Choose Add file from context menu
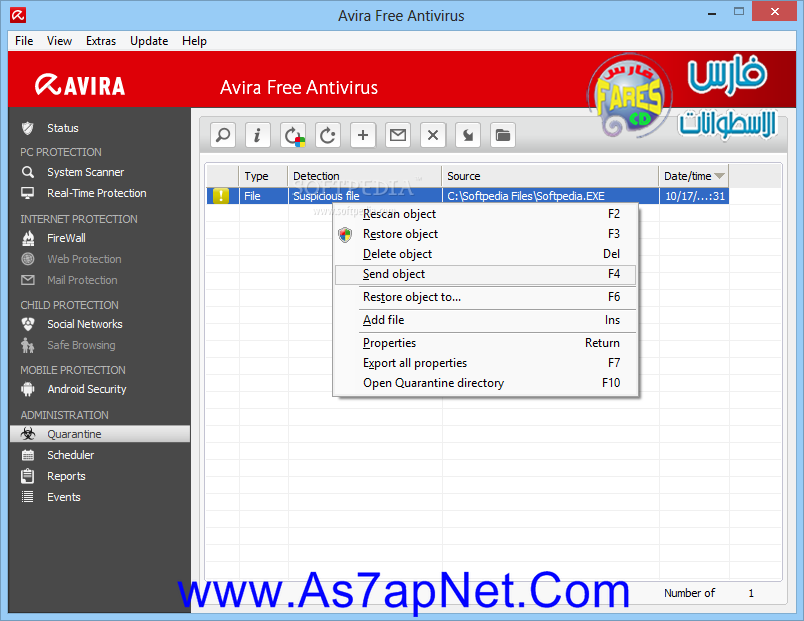 pos(486,320)
